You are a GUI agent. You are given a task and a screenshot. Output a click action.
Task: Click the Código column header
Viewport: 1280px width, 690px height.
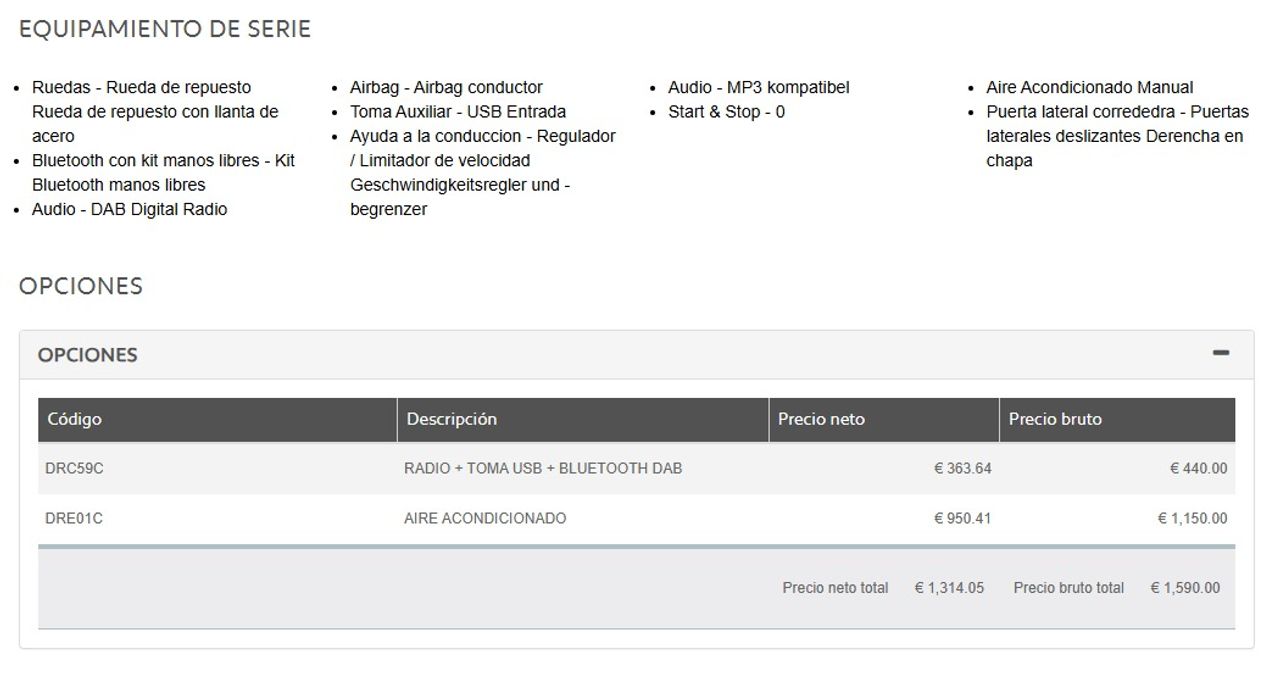[x=75, y=420]
